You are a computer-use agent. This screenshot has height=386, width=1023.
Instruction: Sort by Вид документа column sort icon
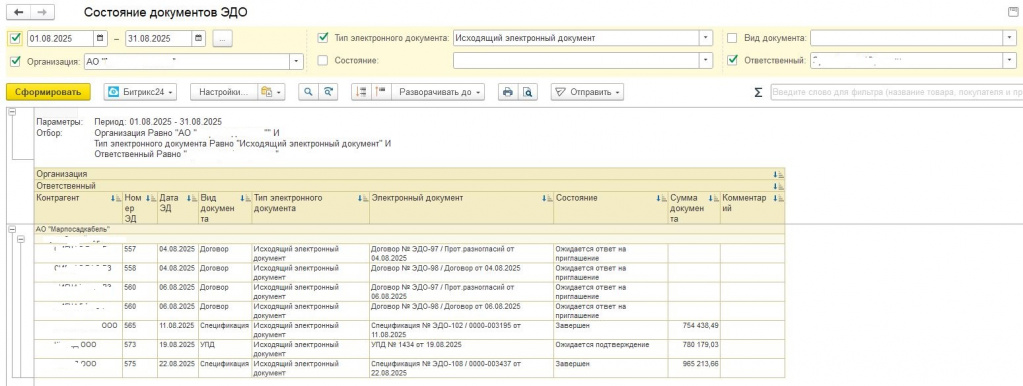pos(245,198)
